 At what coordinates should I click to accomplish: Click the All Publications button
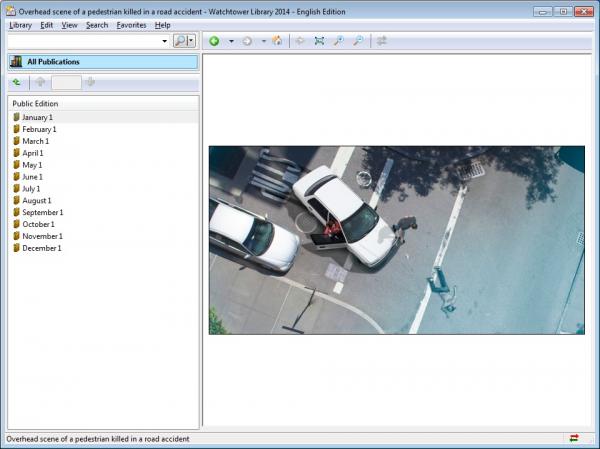coord(103,62)
